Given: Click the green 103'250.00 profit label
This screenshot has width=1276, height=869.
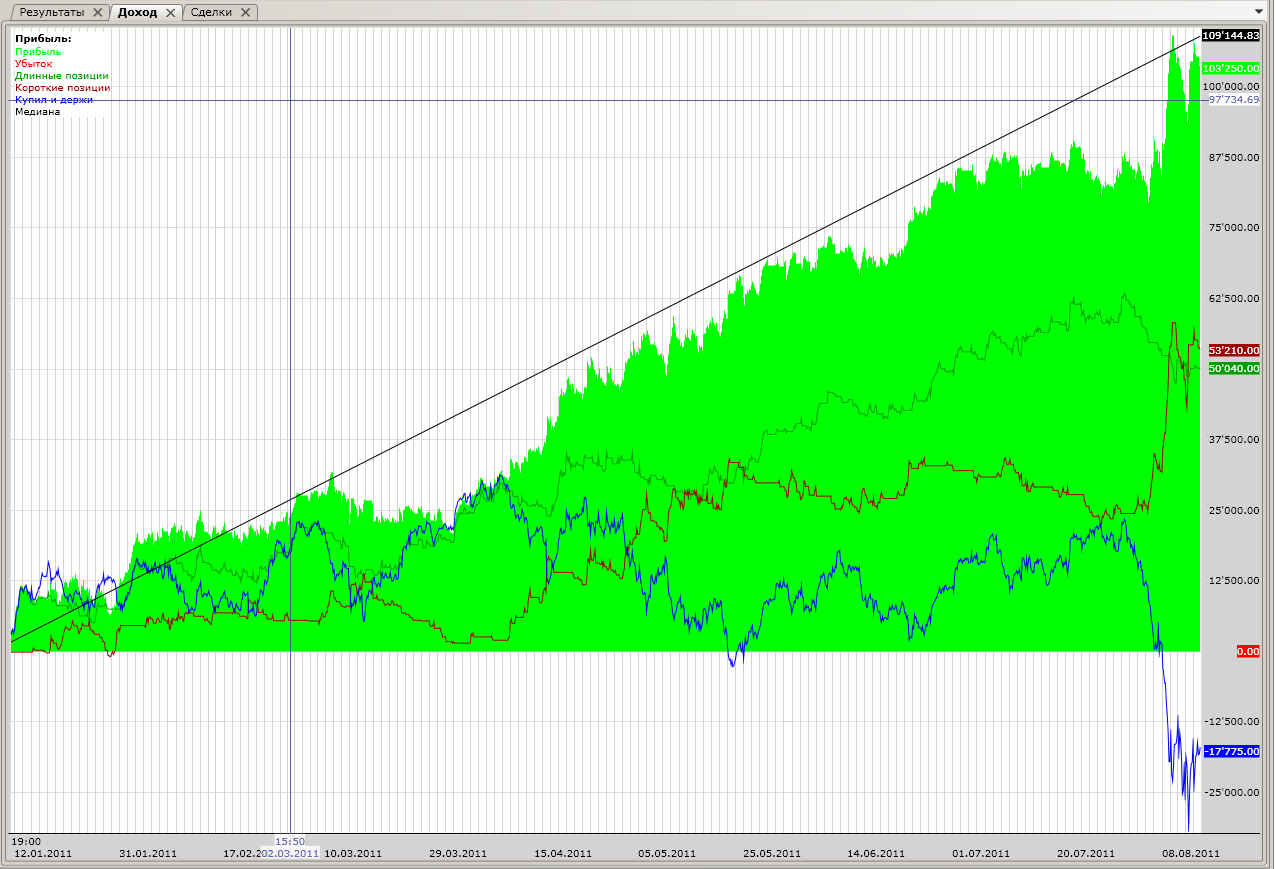Looking at the screenshot, I should point(1231,68).
